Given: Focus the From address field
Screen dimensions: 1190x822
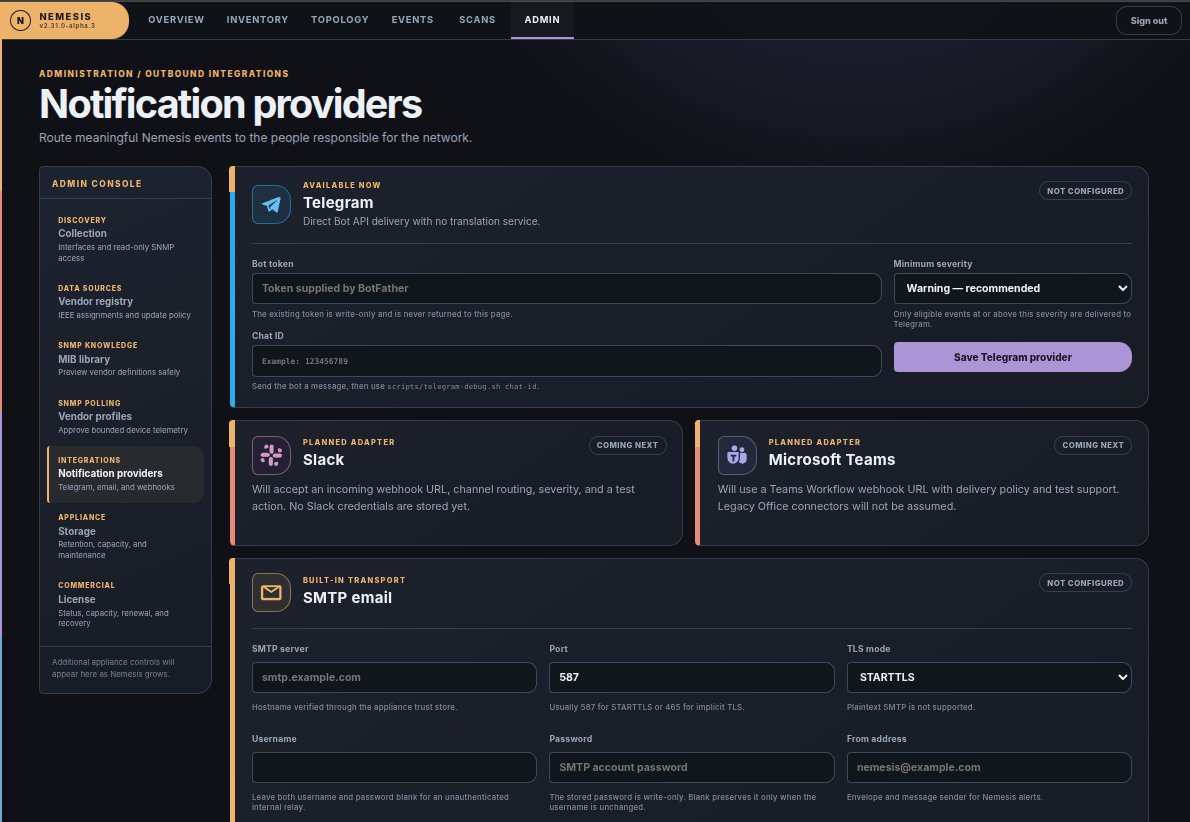Looking at the screenshot, I should pos(989,767).
